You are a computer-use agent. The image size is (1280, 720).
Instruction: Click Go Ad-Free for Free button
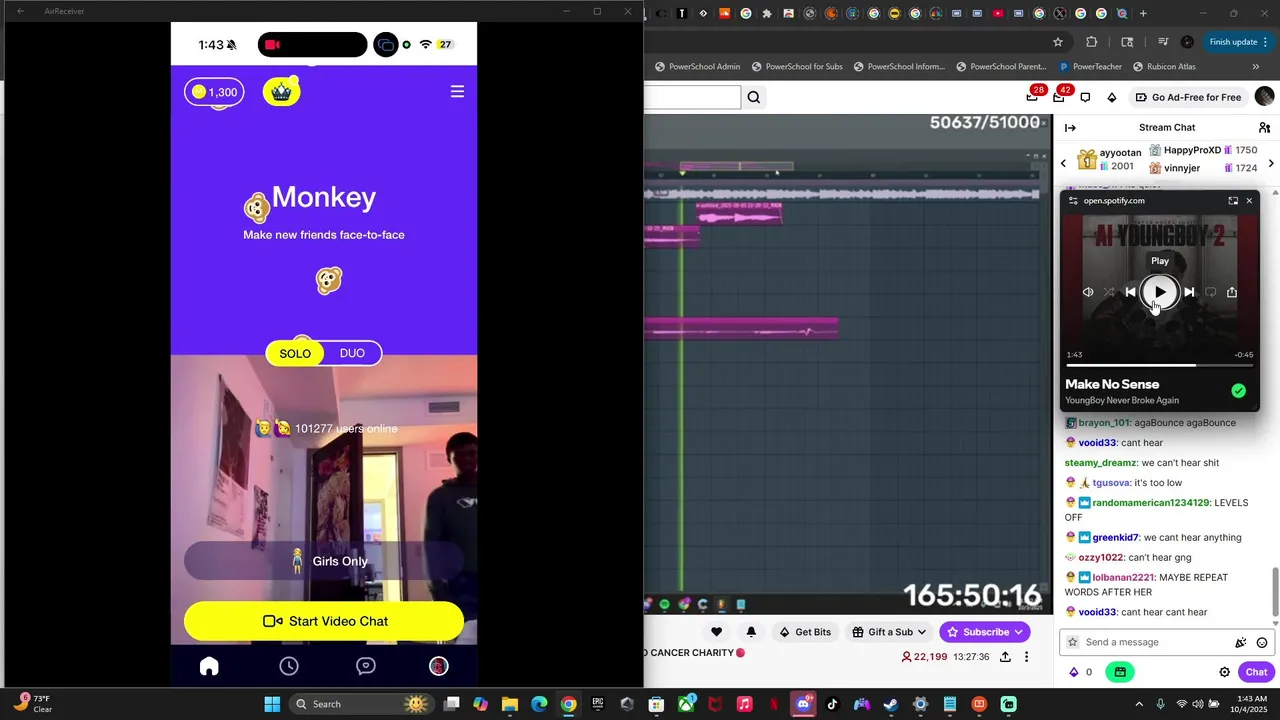pos(1189,97)
